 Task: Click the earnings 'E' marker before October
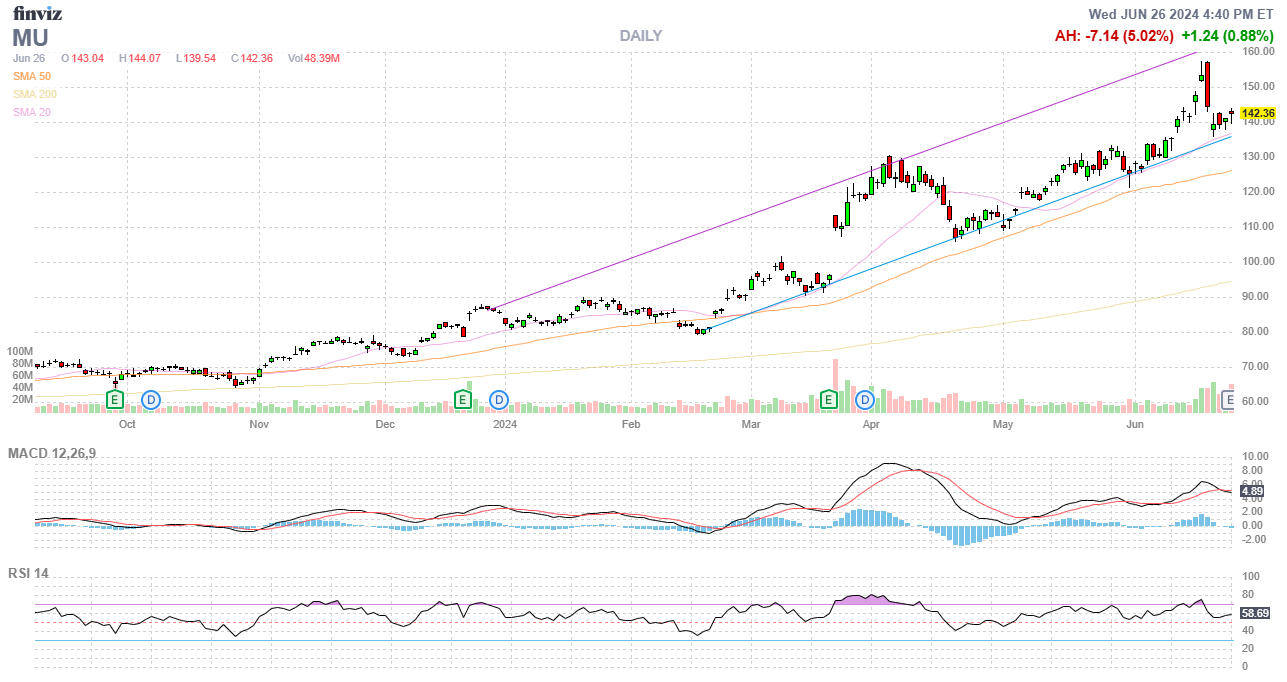pyautogui.click(x=115, y=400)
